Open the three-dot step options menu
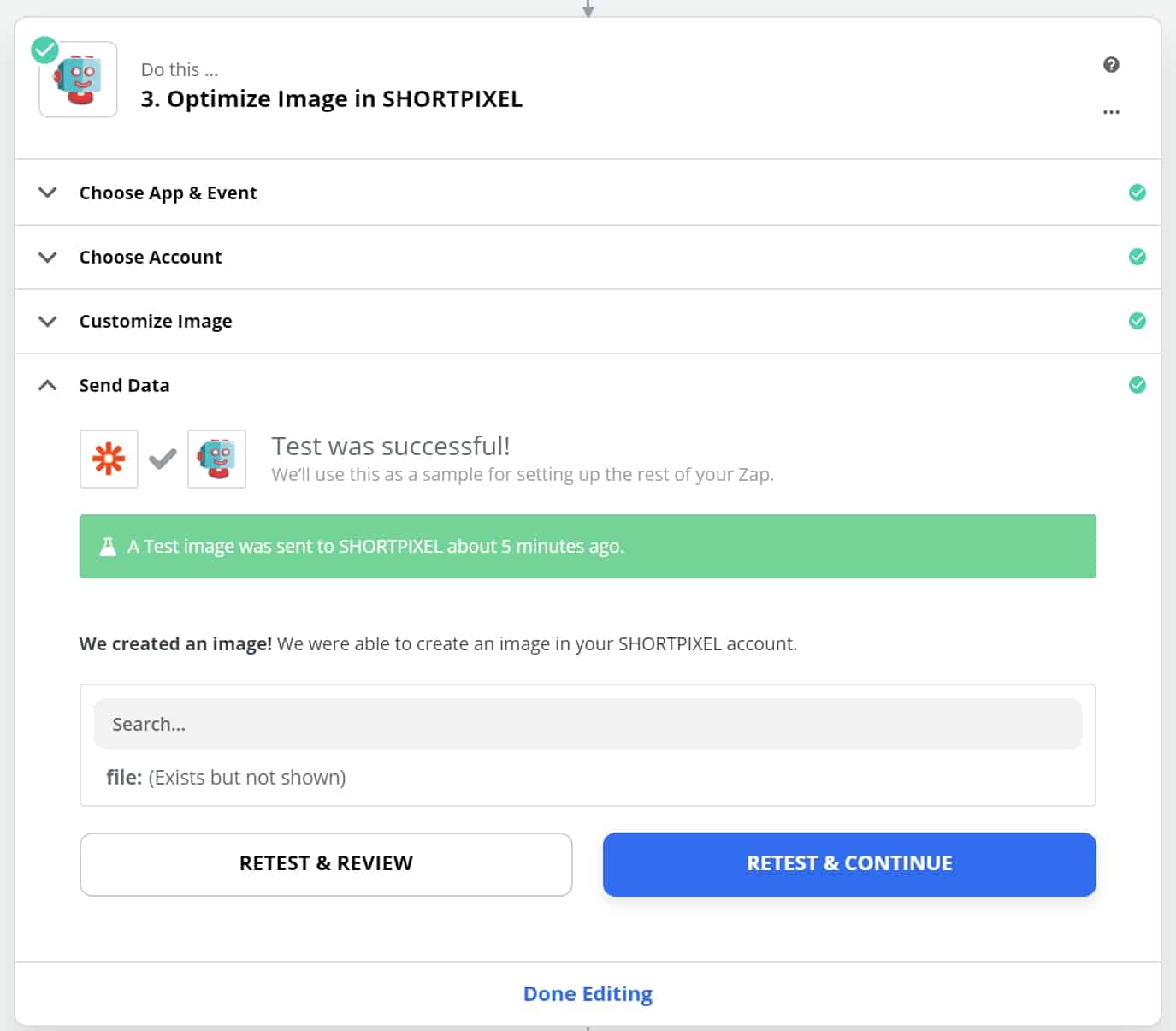The height and width of the screenshot is (1031, 1176). [x=1111, y=112]
